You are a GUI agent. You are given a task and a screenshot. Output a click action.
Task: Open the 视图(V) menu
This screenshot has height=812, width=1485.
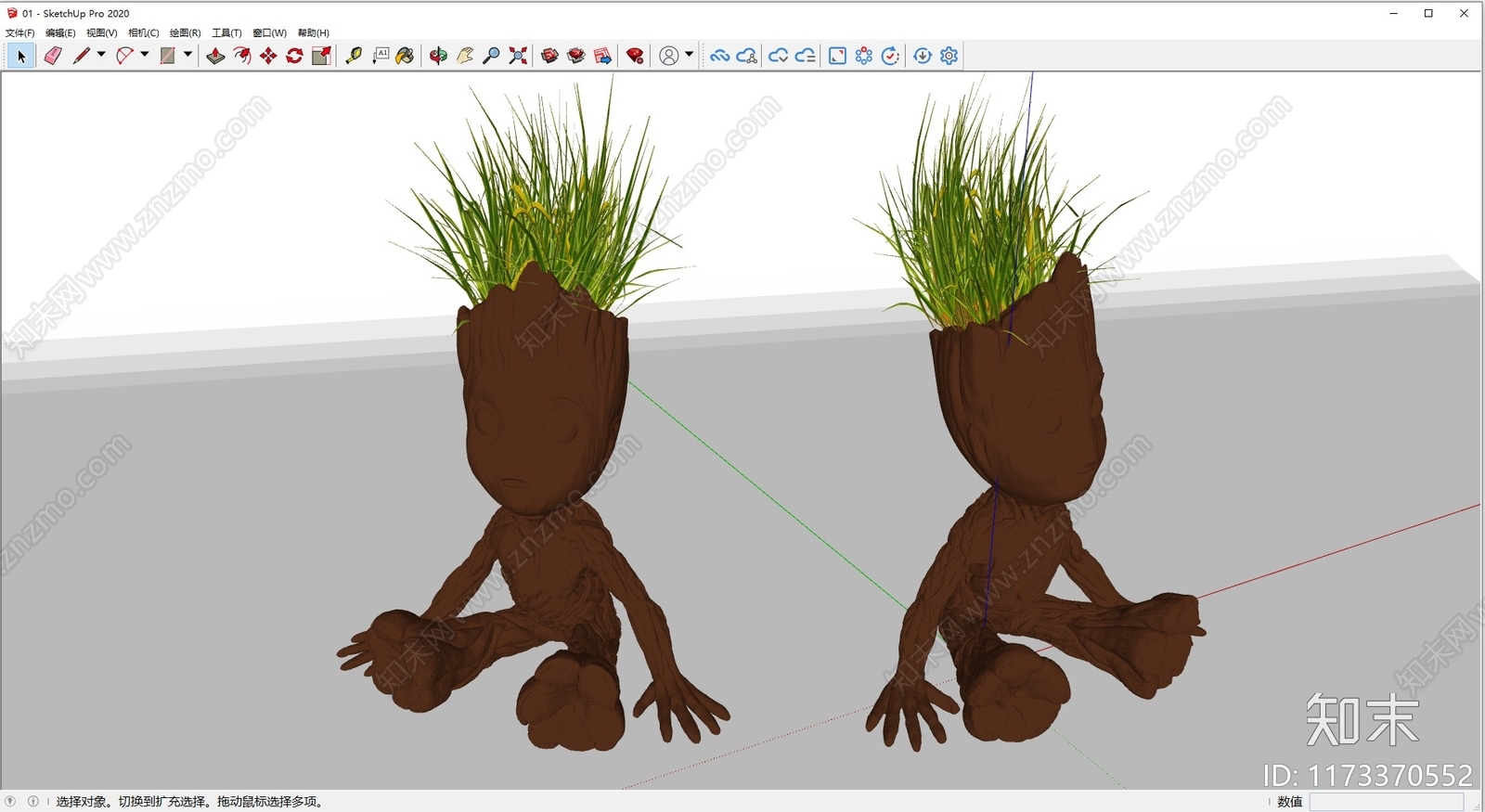pos(102,33)
